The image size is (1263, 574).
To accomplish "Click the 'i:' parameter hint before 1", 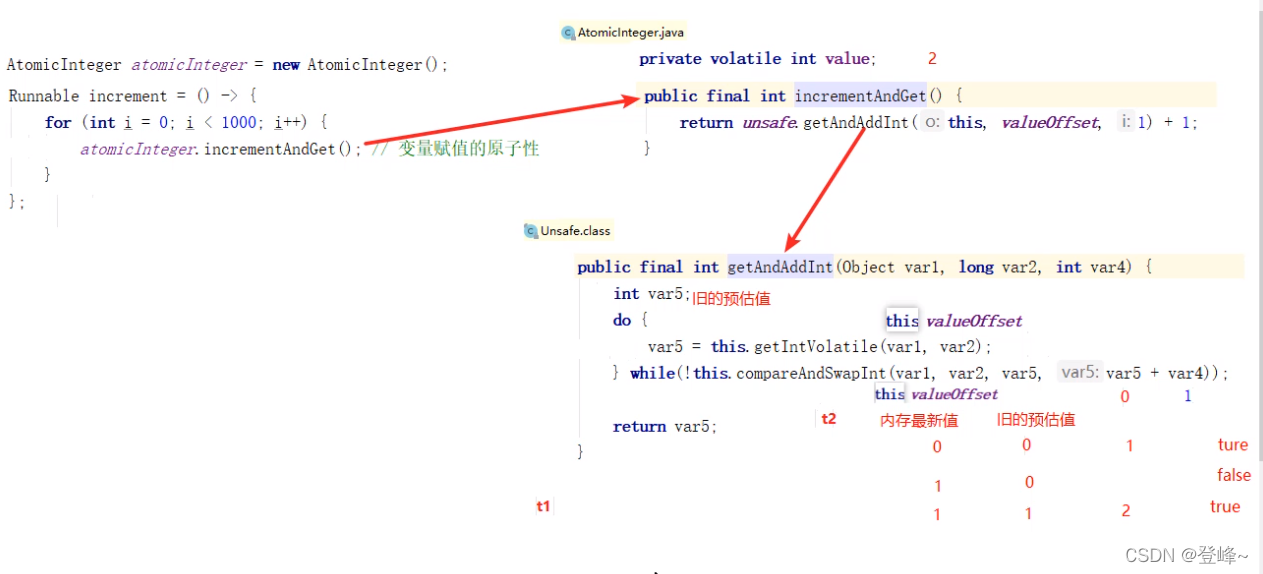I will (1126, 122).
